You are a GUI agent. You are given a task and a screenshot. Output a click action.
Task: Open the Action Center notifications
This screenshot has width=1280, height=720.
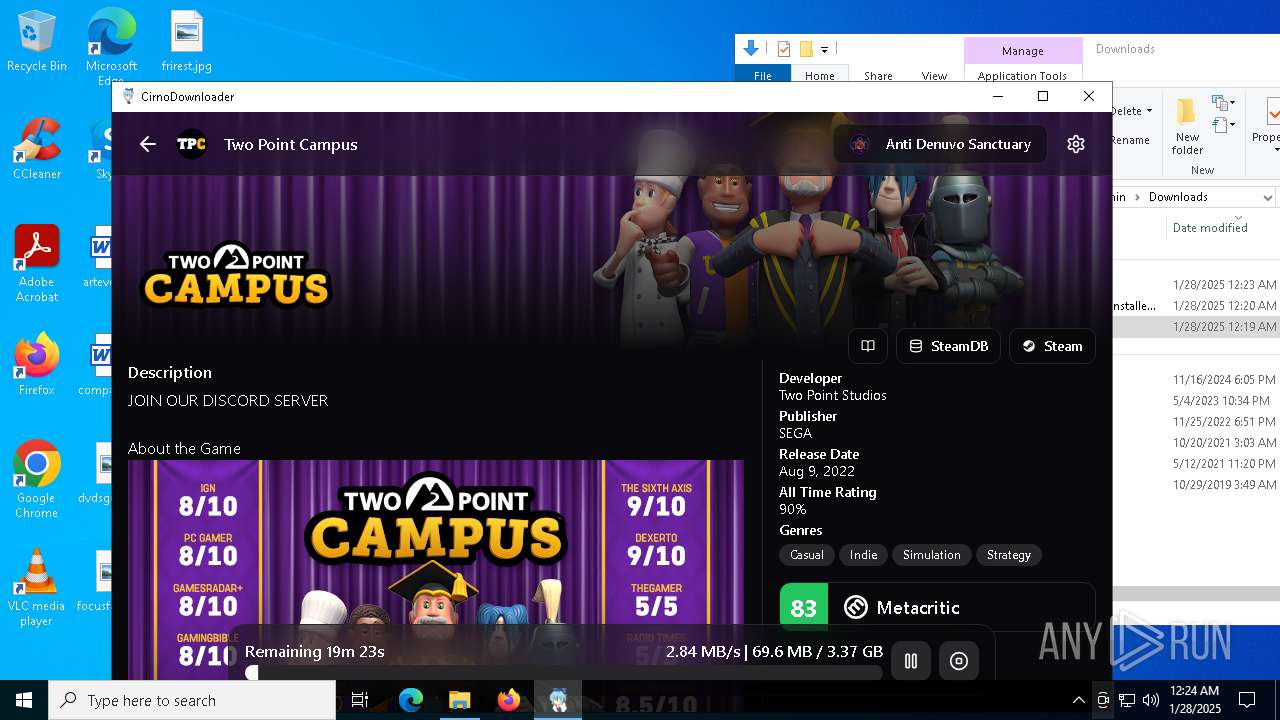pos(1247,700)
